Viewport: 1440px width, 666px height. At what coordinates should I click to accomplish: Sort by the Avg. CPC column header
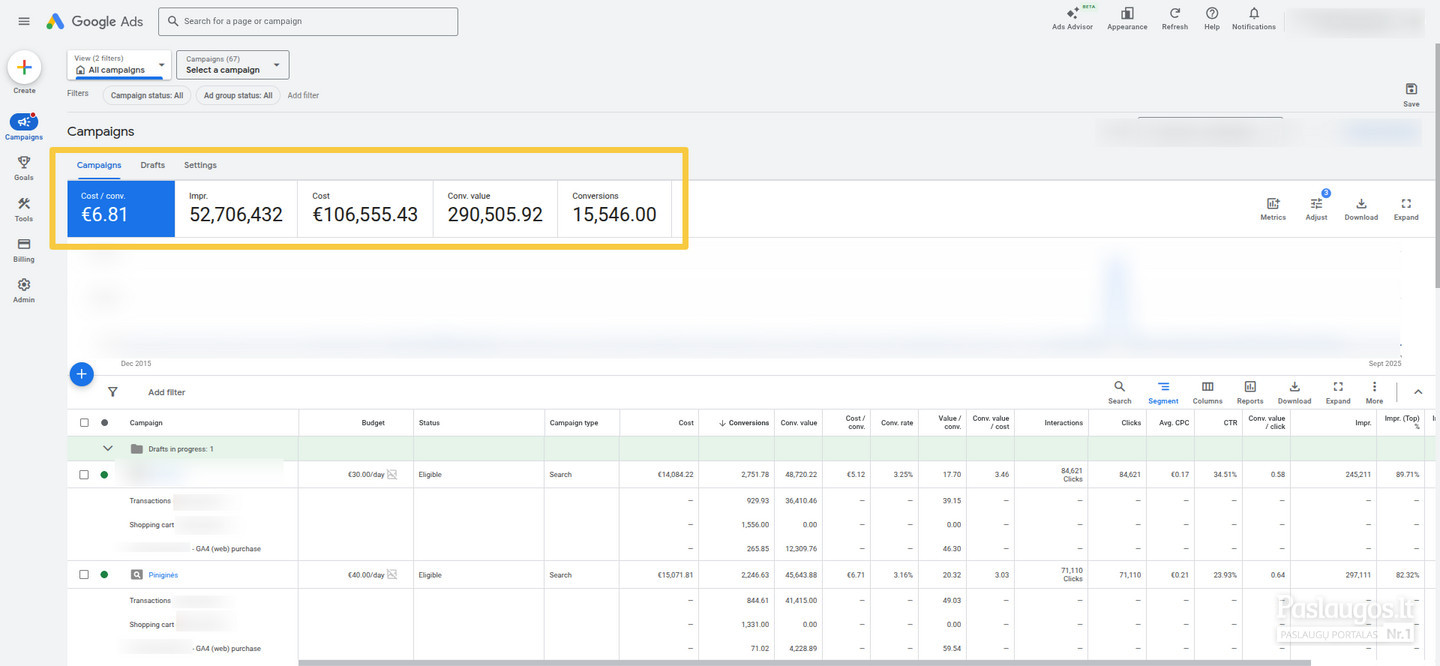(x=1174, y=423)
